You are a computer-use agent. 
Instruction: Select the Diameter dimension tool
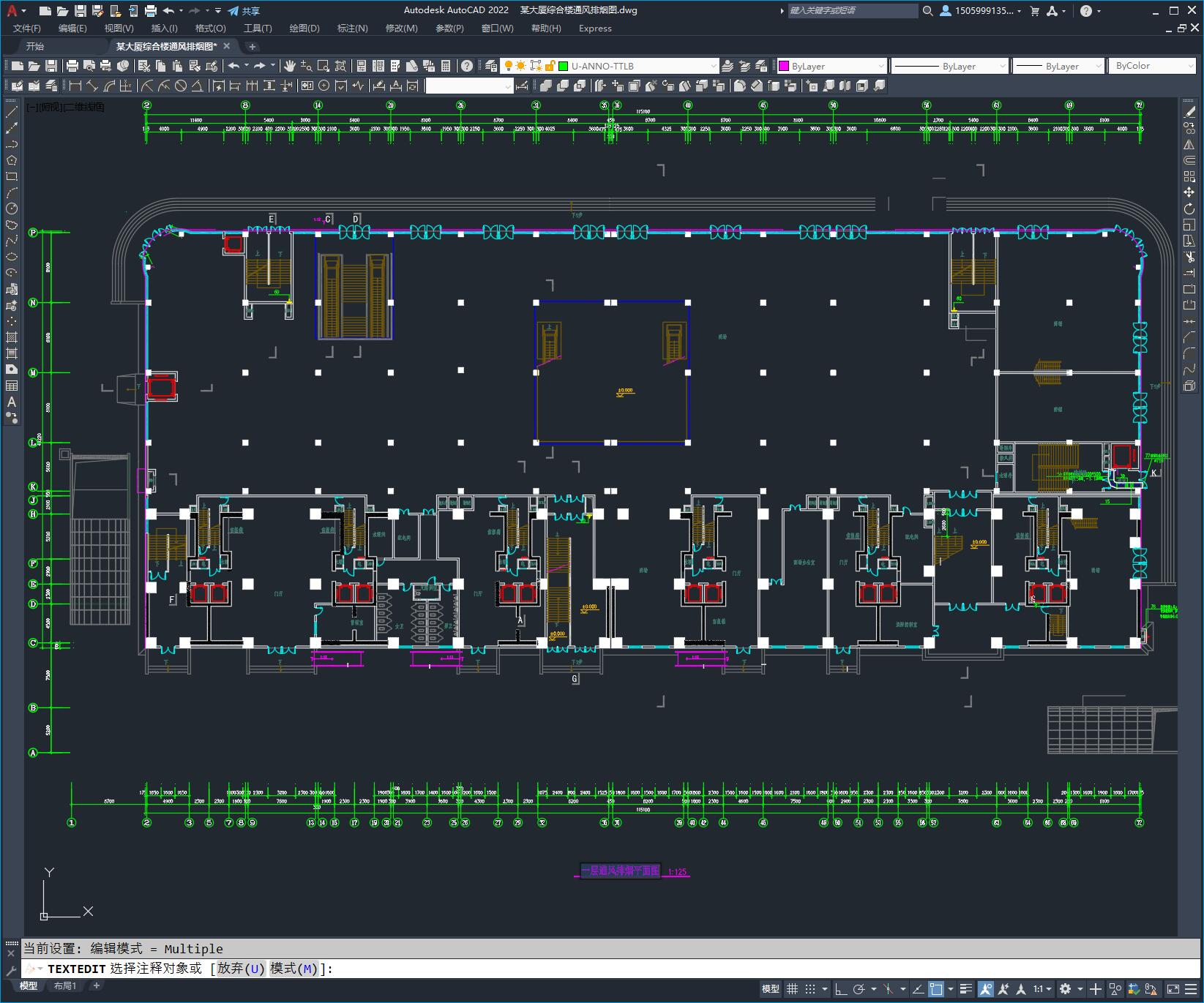click(181, 86)
